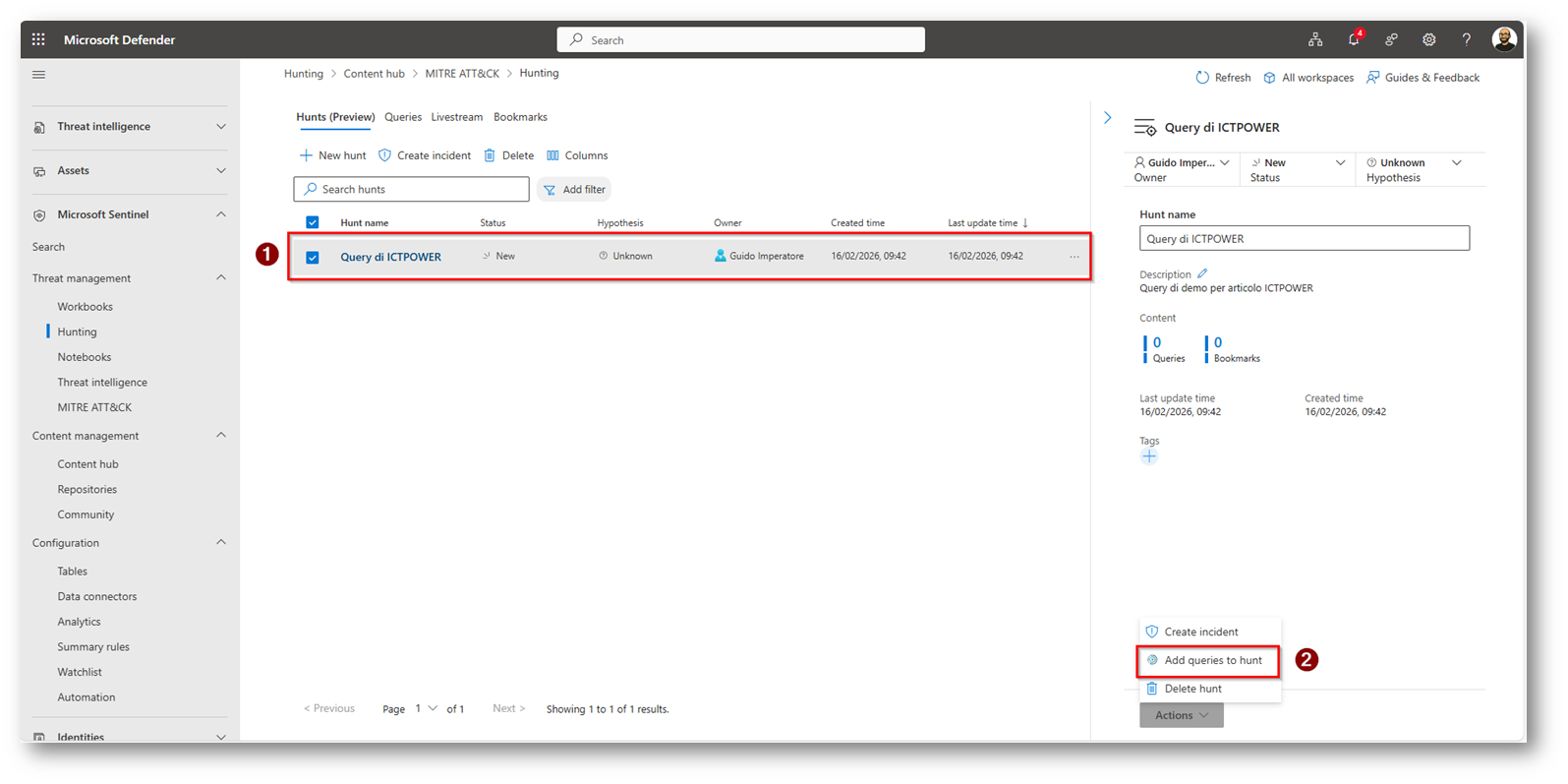Click the Microsoft Sentinel shield icon
Screen dimensions: 1568x784
pyautogui.click(x=39, y=214)
